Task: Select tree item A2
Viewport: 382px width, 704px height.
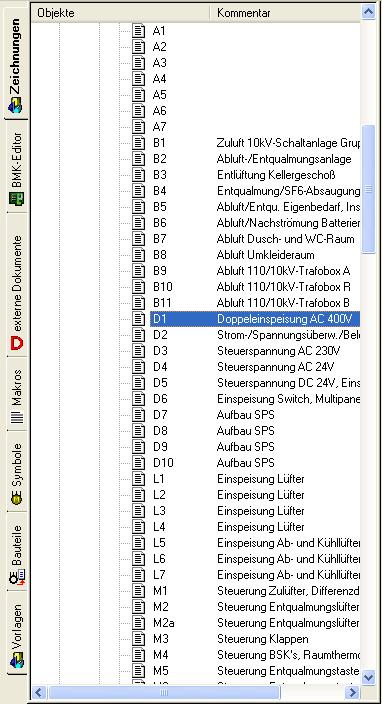Action: coord(159,47)
